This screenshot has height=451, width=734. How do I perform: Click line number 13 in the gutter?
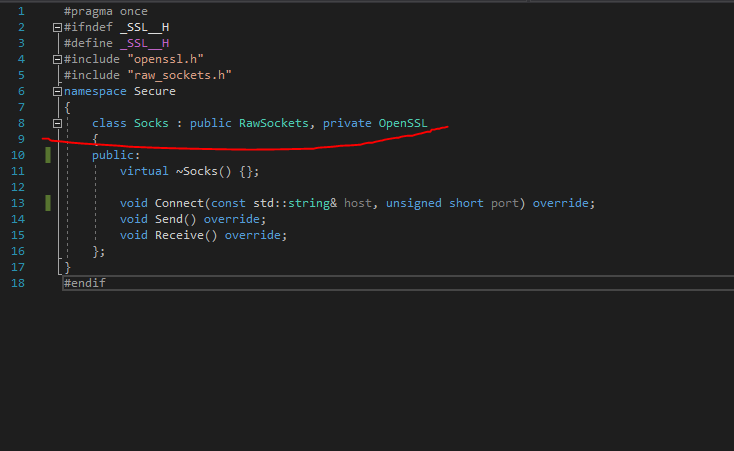click(18, 203)
